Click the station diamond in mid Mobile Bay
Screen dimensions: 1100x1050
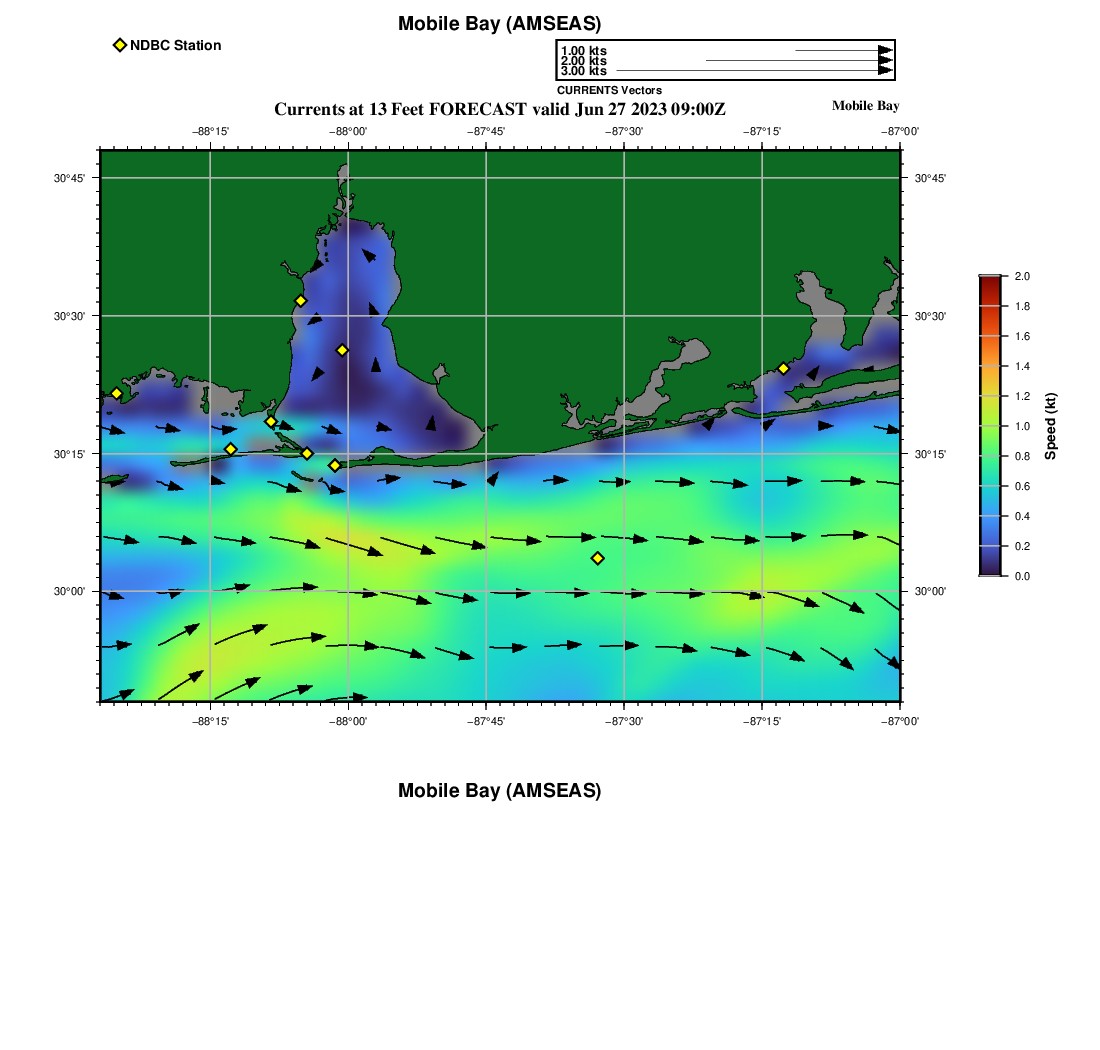[342, 350]
